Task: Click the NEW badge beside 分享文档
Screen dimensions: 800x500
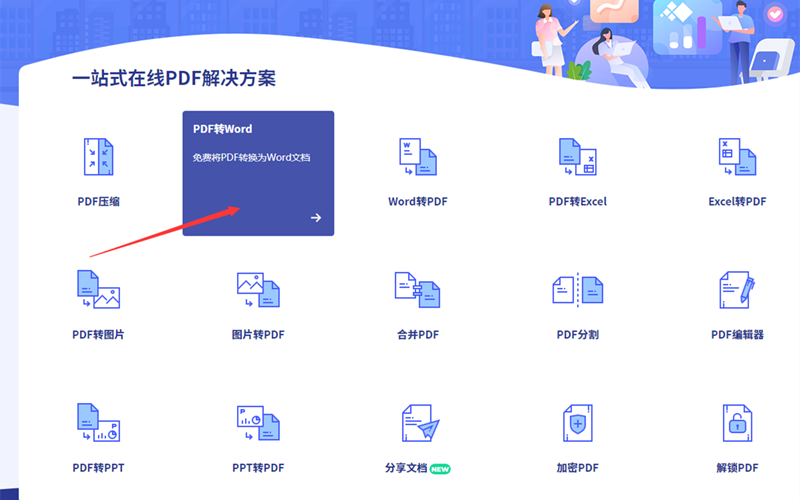Action: [440, 468]
